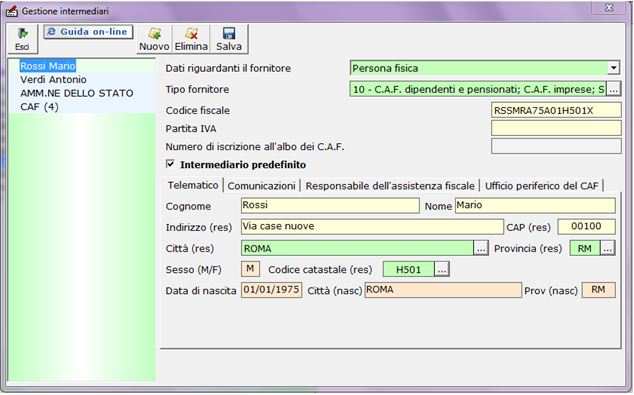Image resolution: width=634 pixels, height=395 pixels.
Task: Open Città (res) lookup ellipsis button
Action: pyautogui.click(x=481, y=248)
